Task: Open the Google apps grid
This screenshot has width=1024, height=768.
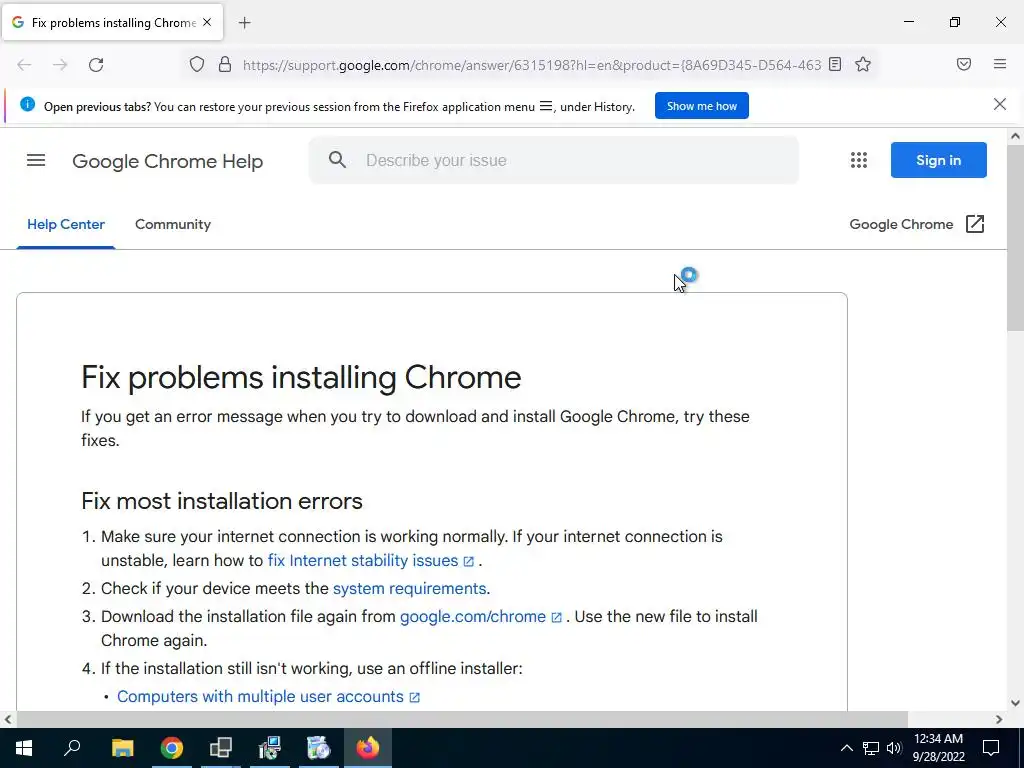Action: 859,160
